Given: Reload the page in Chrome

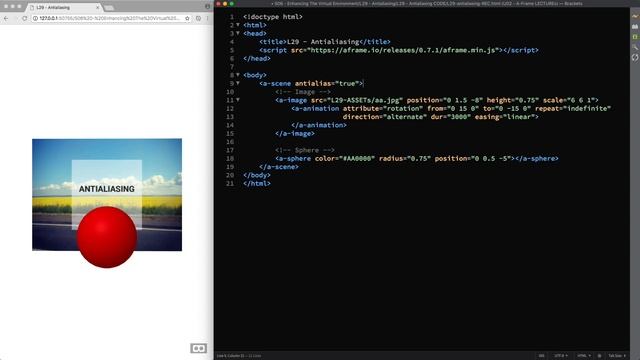Looking at the screenshot, I should click(24, 18).
